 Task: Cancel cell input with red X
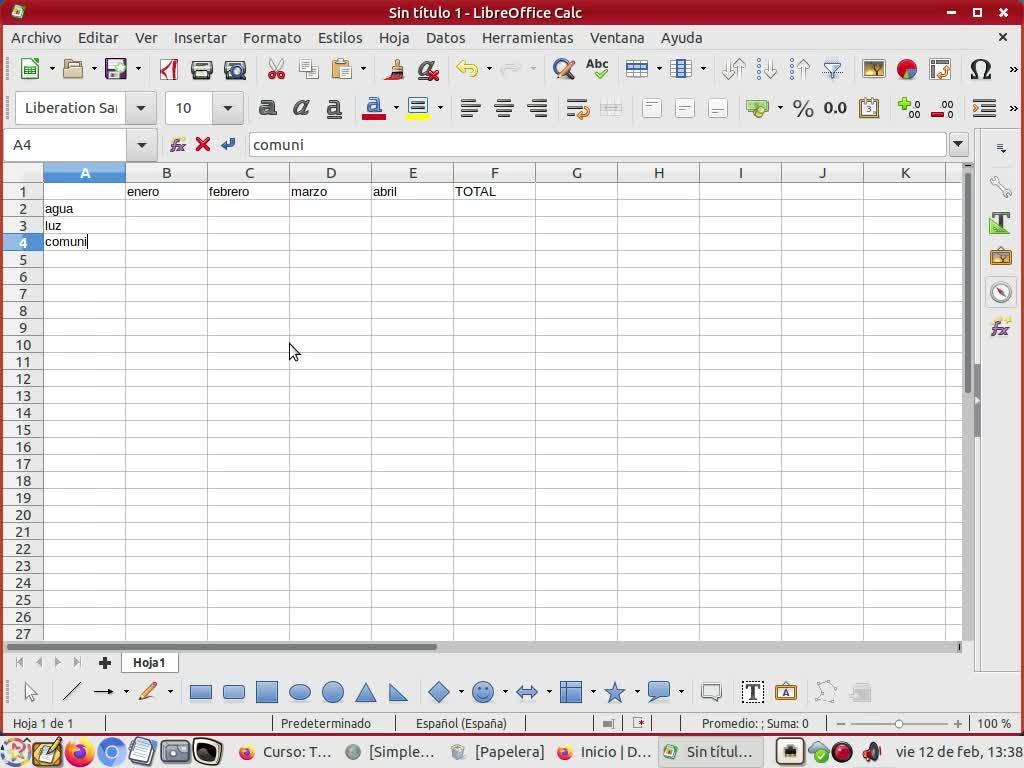(x=202, y=144)
